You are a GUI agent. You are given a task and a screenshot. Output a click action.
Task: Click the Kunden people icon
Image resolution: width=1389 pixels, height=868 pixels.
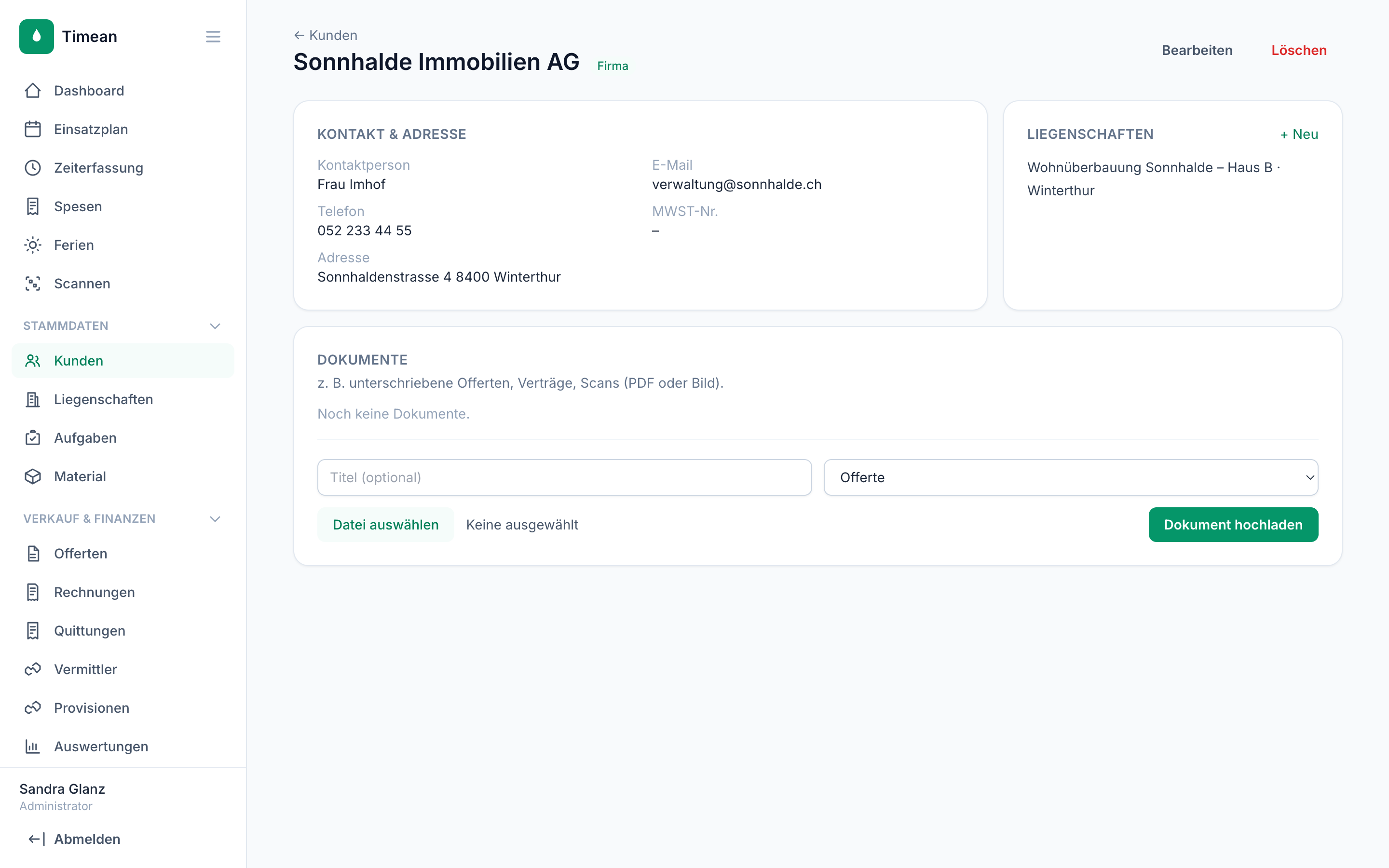pos(33,361)
